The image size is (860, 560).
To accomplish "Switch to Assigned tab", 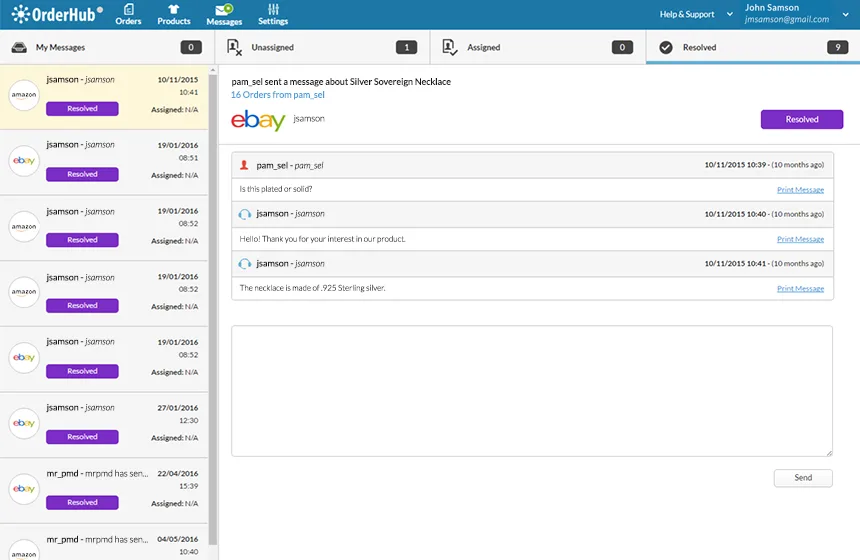I will [538, 47].
